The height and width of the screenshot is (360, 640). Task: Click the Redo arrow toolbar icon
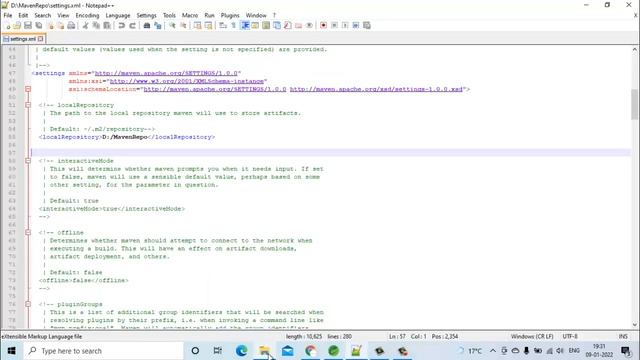[x=132, y=25]
